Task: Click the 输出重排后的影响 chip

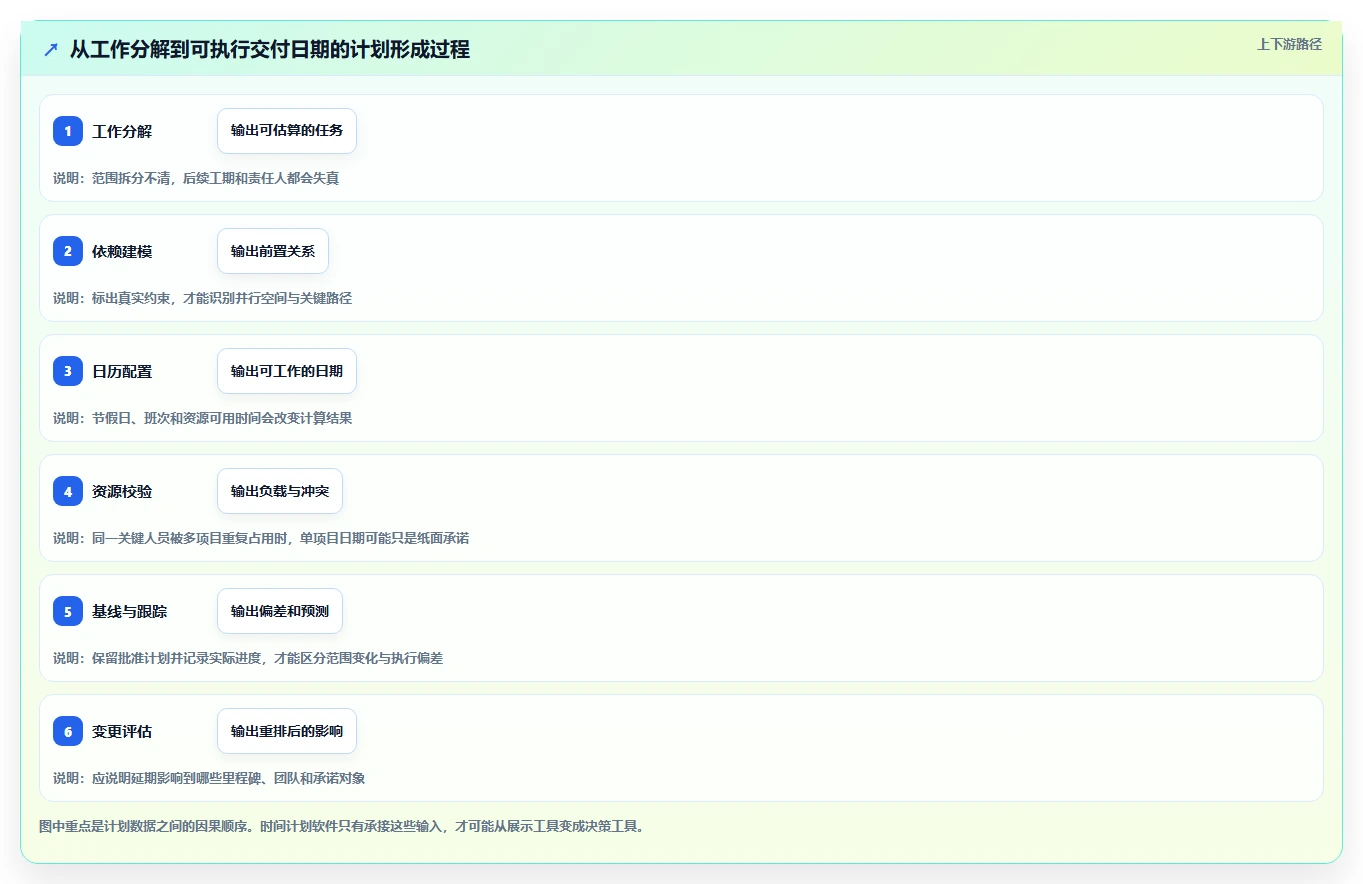Action: (x=287, y=731)
